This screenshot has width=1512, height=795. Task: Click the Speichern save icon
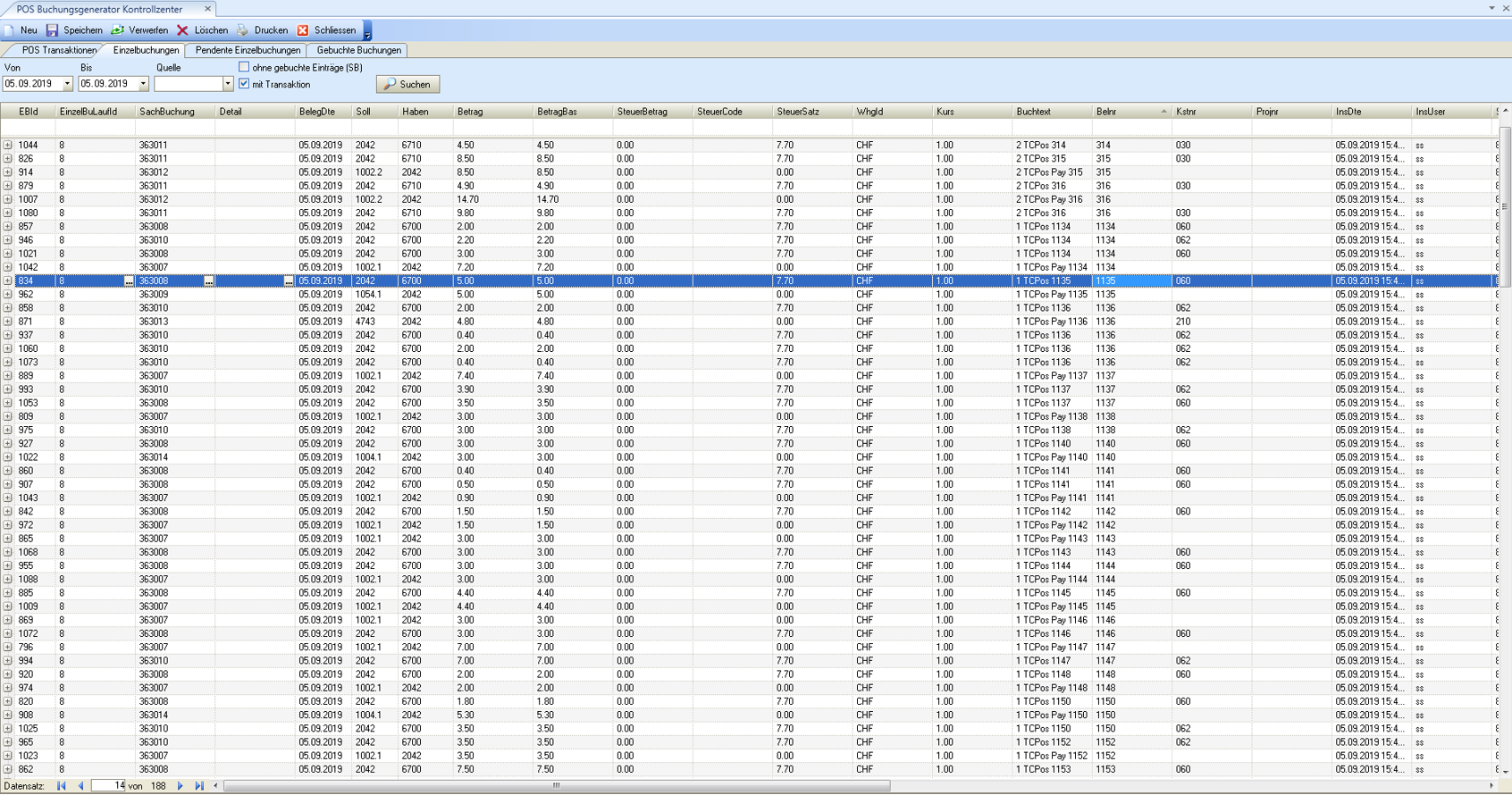(x=52, y=30)
